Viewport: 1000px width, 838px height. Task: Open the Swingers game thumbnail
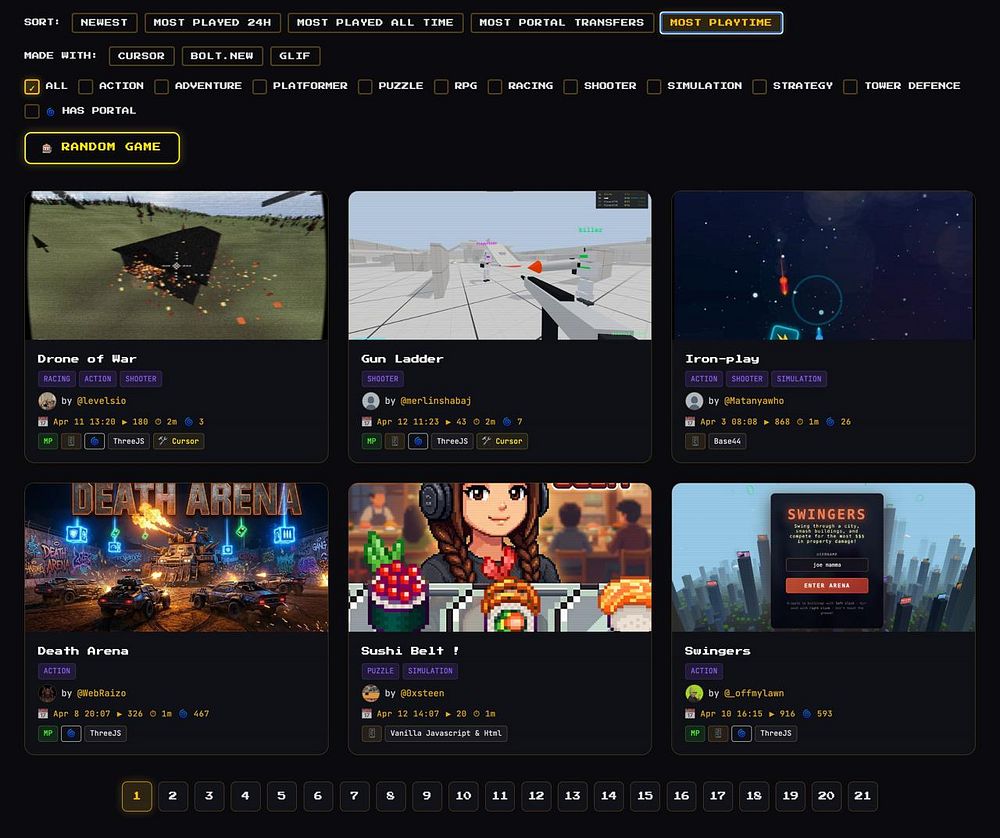823,557
